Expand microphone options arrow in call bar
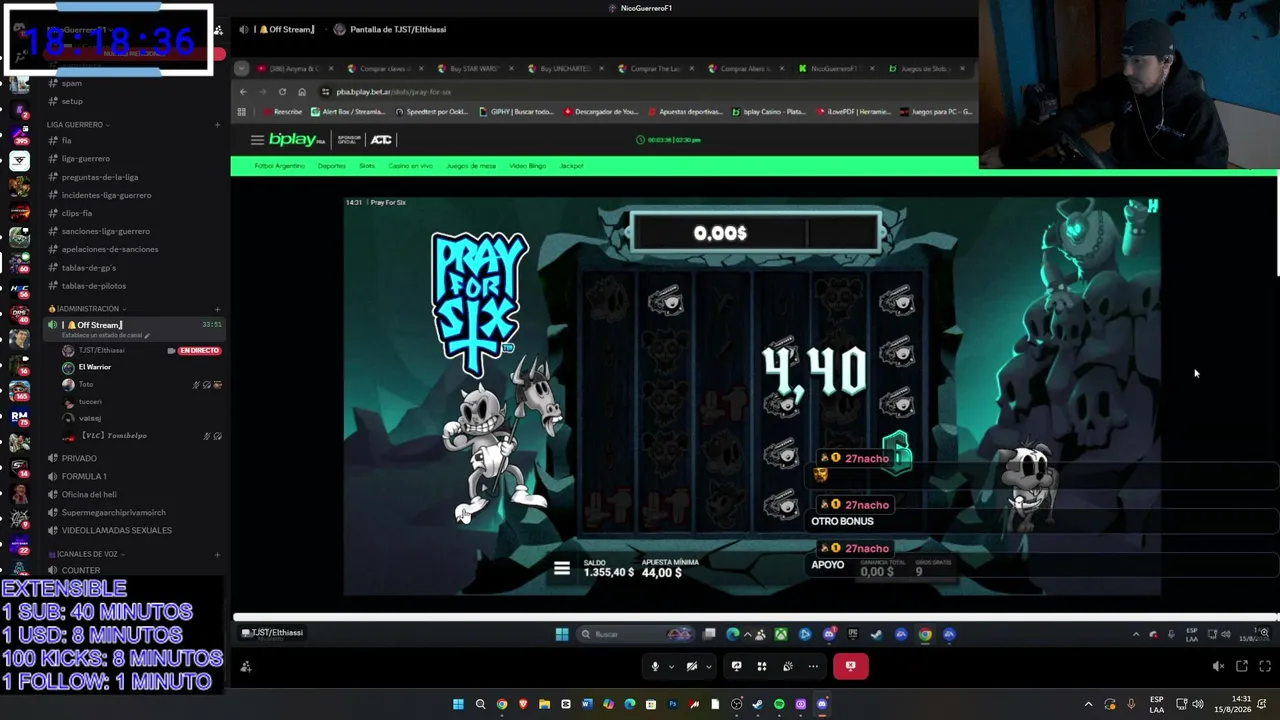 (671, 666)
